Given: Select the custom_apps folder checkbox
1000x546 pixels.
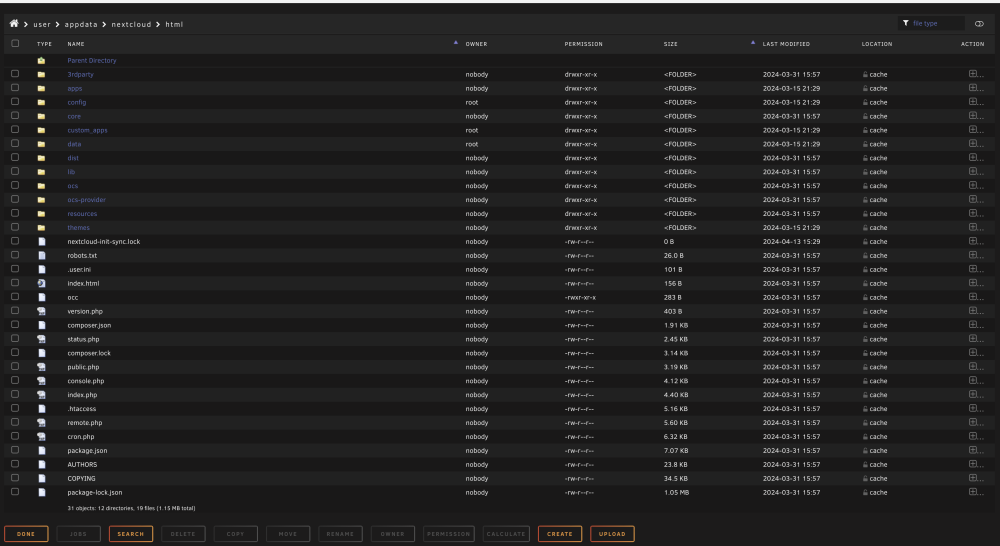Looking at the screenshot, I should (15, 129).
